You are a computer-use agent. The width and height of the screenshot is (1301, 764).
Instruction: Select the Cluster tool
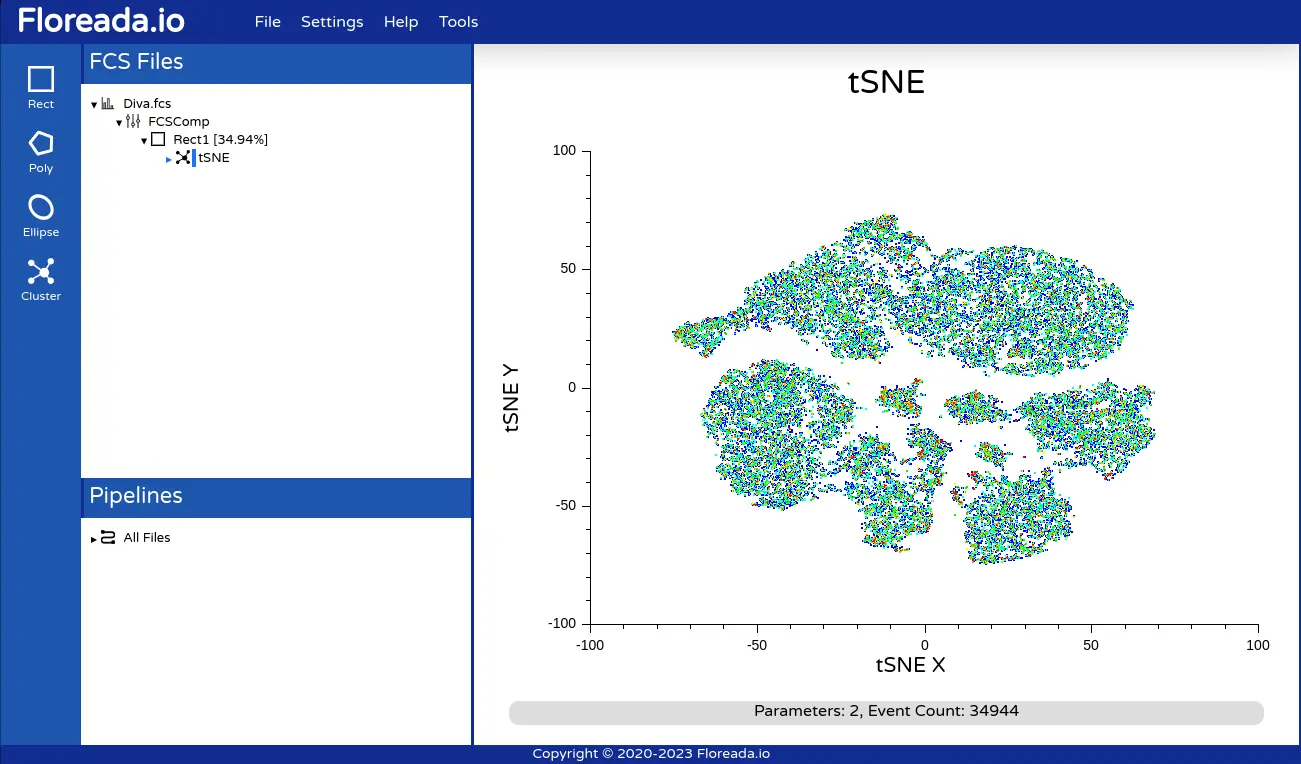(41, 279)
